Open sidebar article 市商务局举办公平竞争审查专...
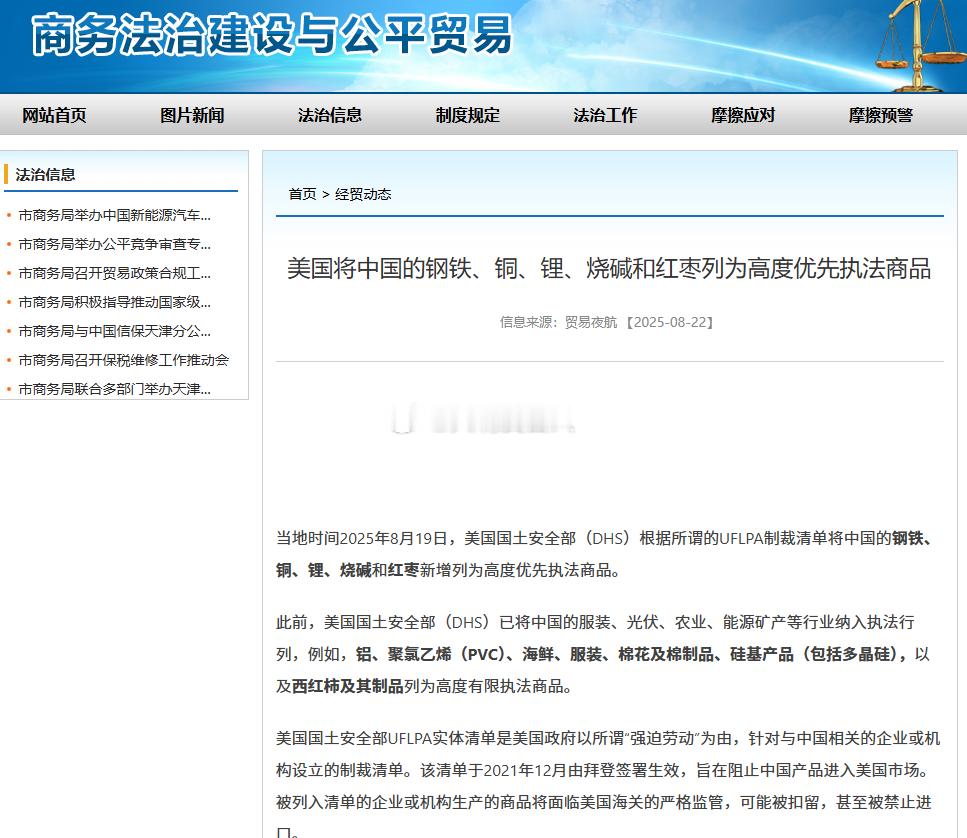 [x=115, y=244]
